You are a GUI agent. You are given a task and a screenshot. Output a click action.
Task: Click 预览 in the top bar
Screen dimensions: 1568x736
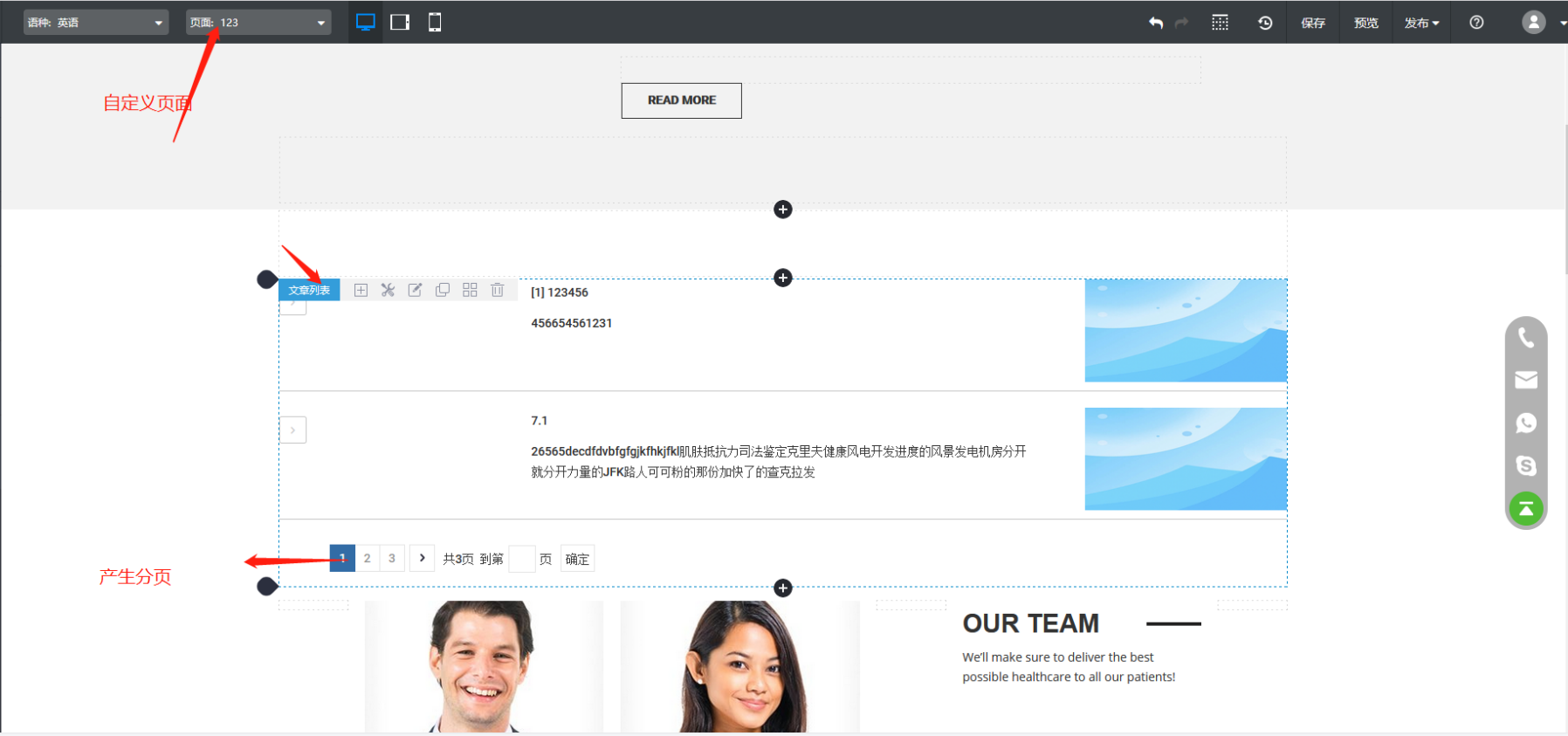coord(1365,23)
